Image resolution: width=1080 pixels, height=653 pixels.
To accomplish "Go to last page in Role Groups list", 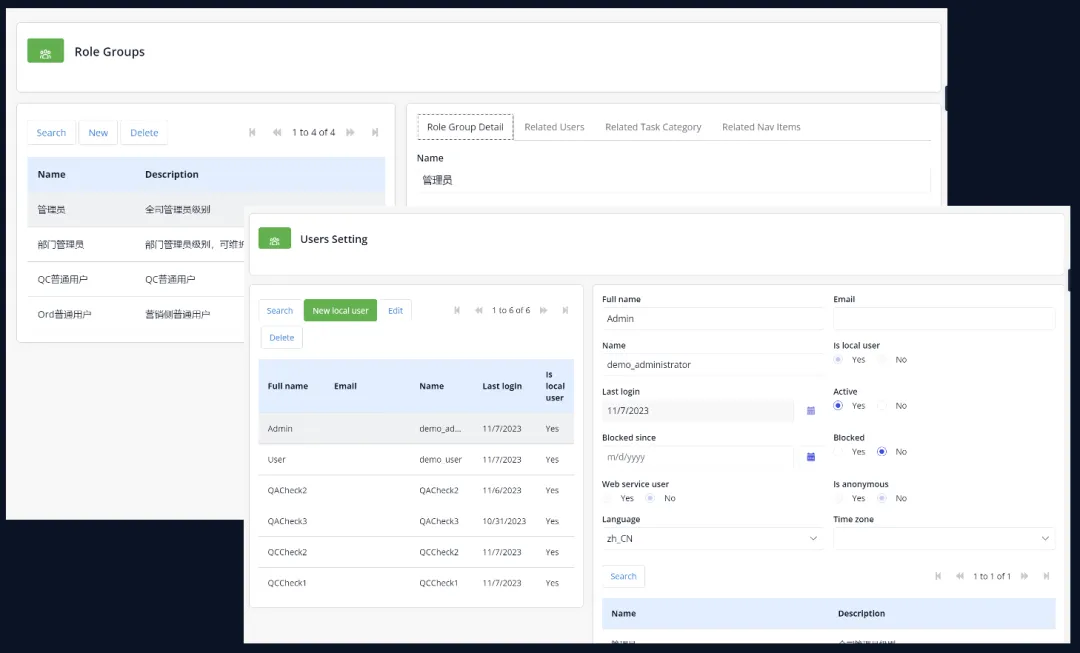I will 375,132.
